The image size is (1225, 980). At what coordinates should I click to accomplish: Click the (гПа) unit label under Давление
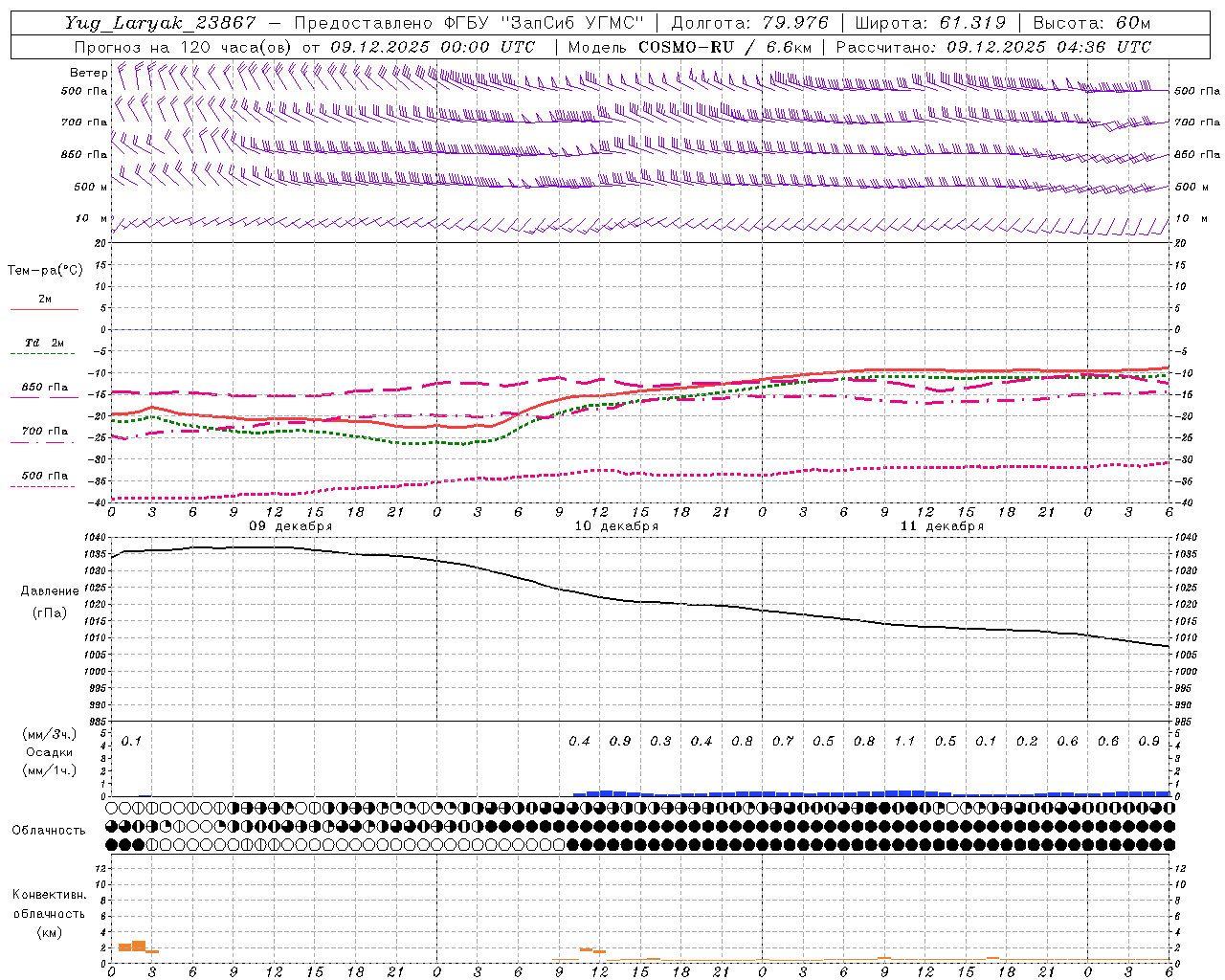(50, 612)
